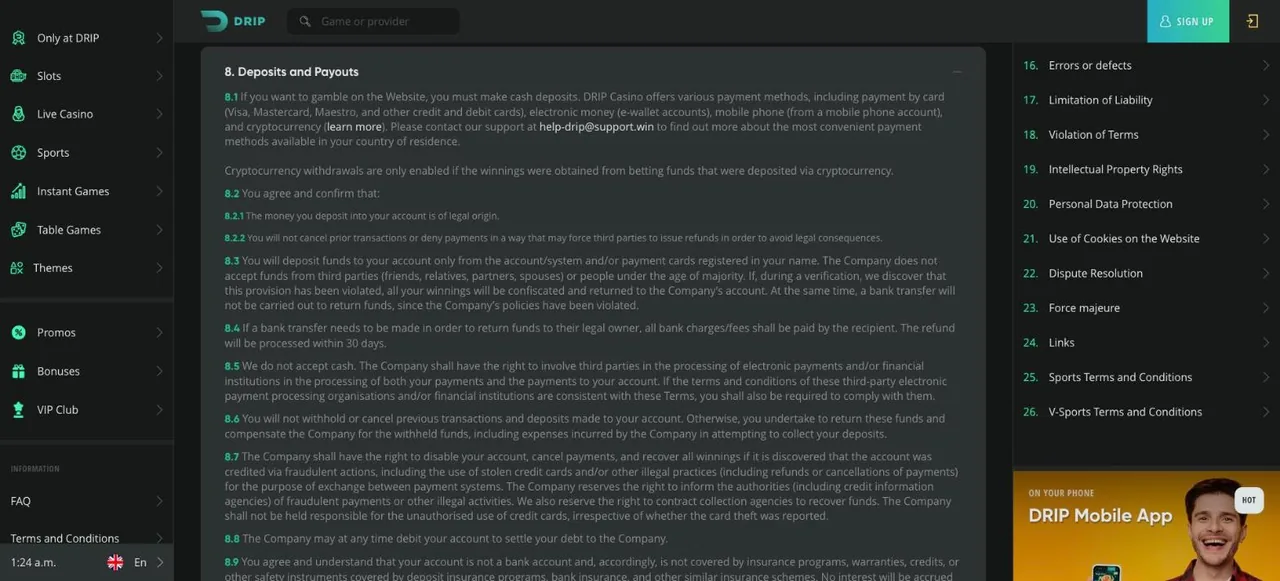This screenshot has height=581, width=1280.
Task: Click the Instant Games chart icon
Action: tap(18, 191)
